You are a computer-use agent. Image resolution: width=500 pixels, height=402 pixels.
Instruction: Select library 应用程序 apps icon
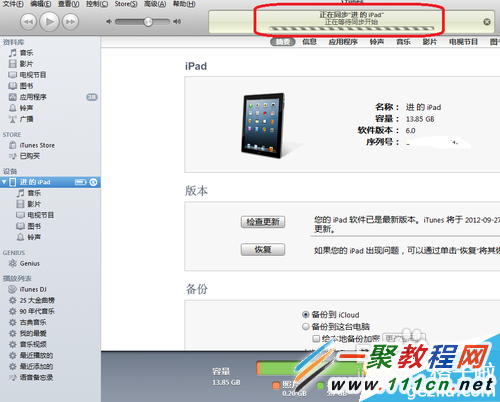13,97
